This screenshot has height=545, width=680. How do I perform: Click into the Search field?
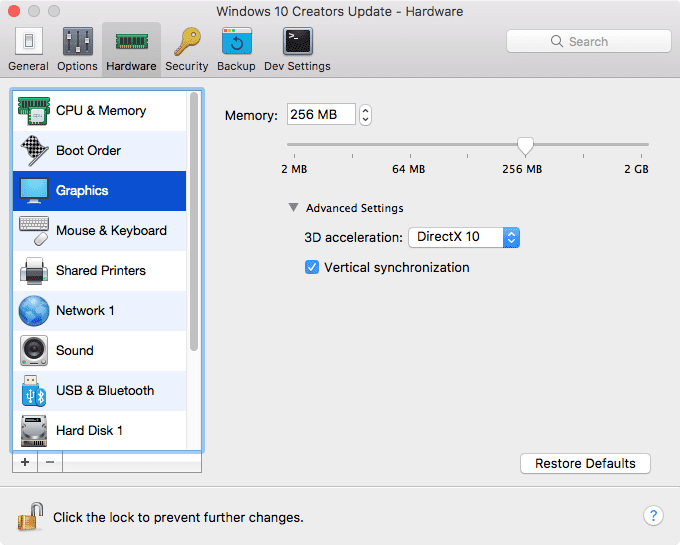click(588, 41)
